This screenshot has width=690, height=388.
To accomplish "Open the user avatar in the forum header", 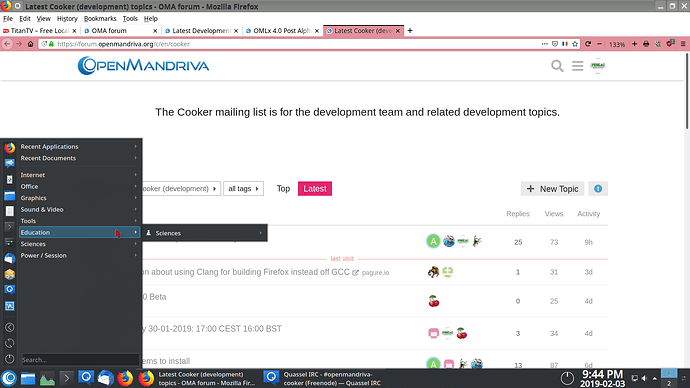I will click(x=598, y=66).
